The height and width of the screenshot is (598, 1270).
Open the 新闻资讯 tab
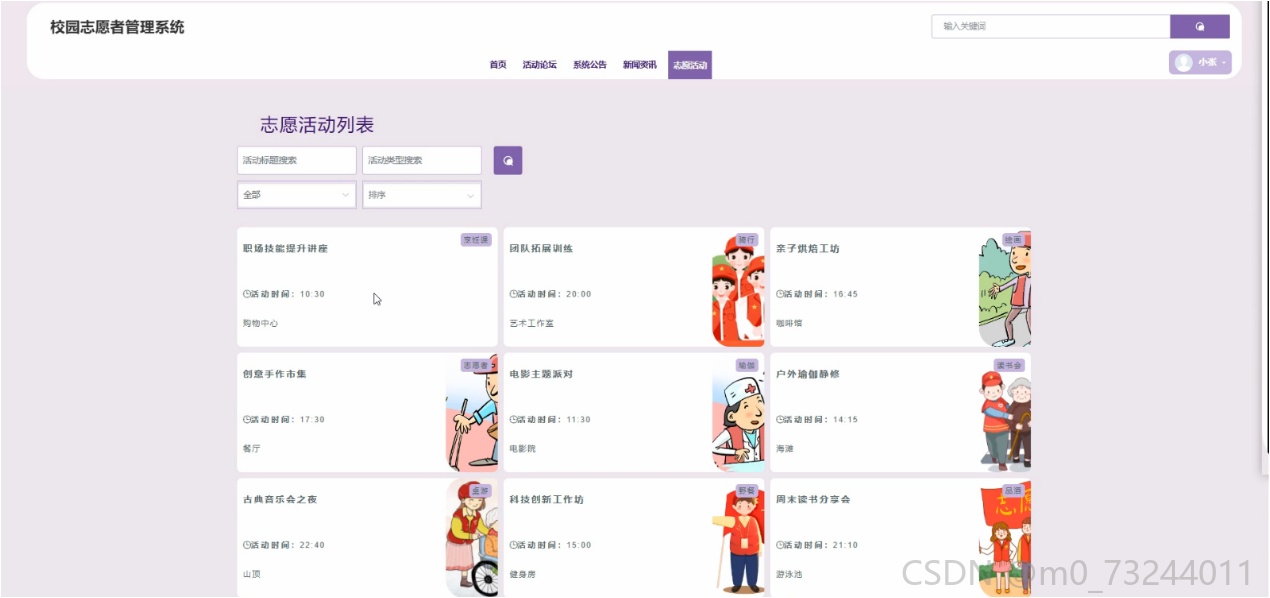(x=640, y=65)
